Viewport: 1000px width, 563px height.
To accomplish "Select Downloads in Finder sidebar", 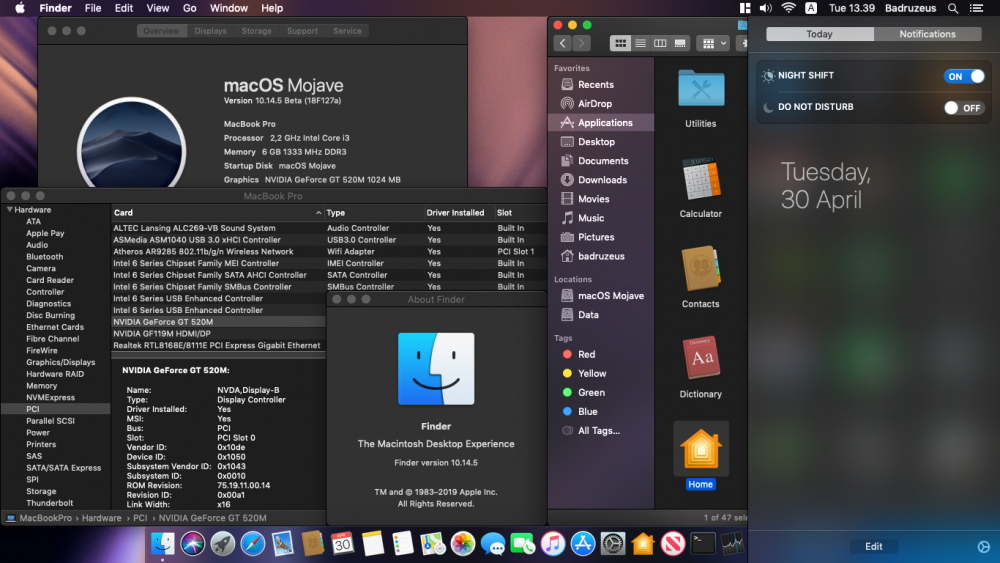I will click(x=601, y=180).
